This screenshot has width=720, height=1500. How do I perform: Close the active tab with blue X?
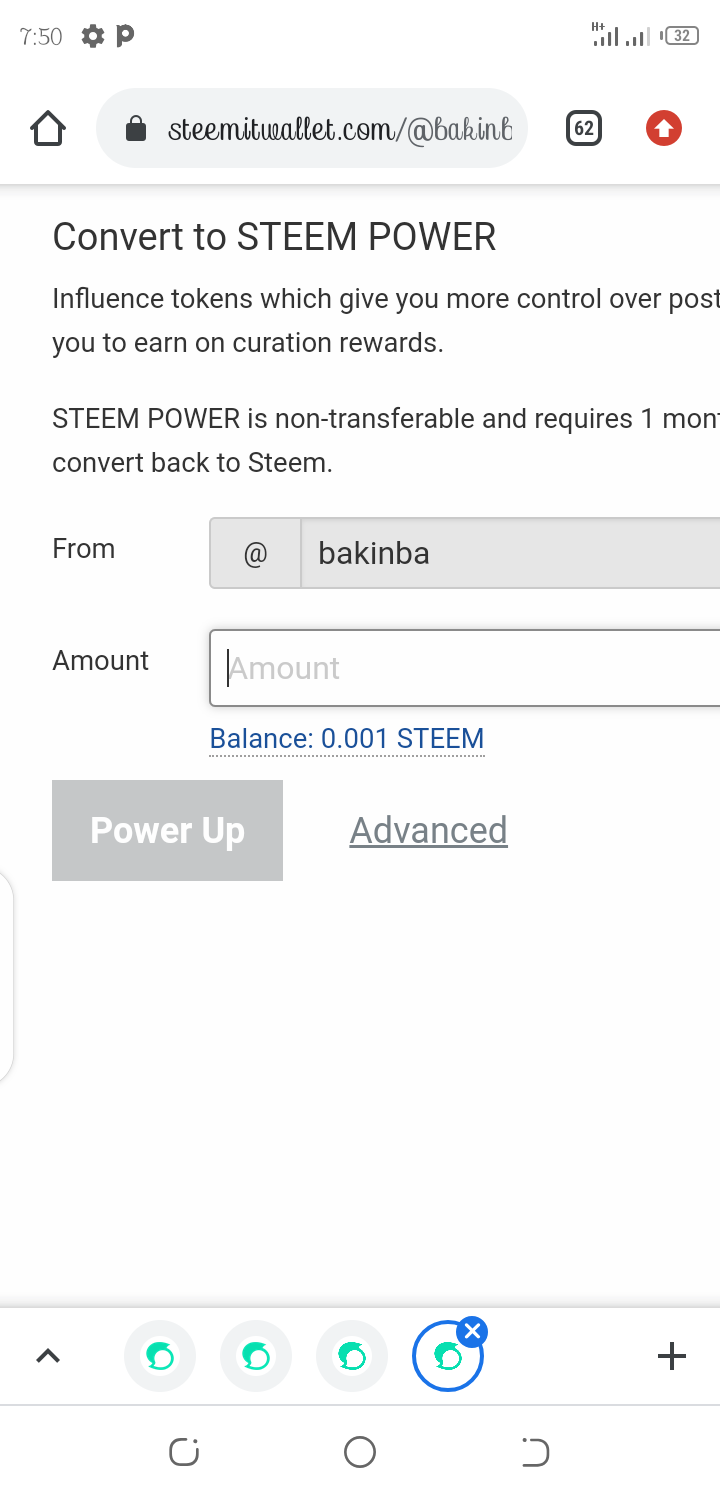(473, 1331)
